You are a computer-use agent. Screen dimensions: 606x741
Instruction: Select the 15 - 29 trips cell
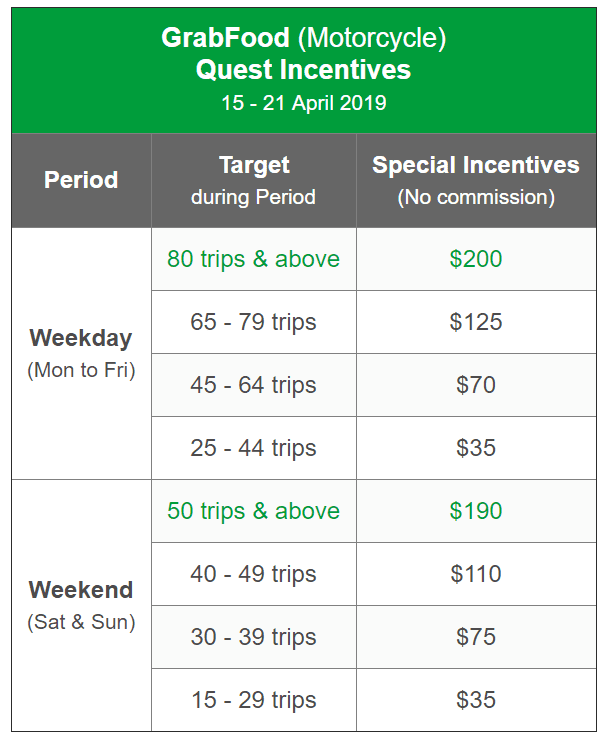coord(254,700)
